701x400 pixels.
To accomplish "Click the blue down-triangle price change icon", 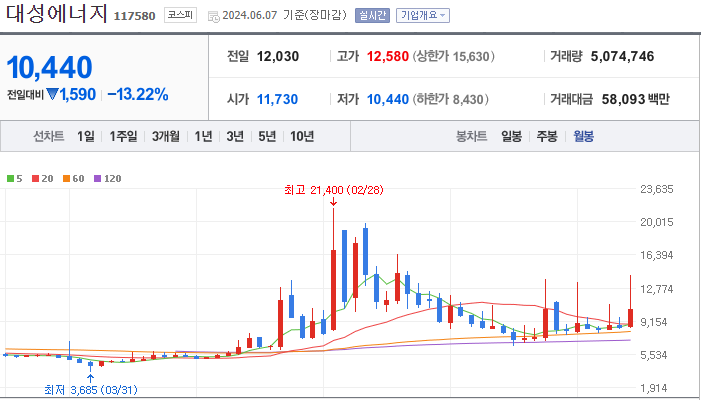I will pos(52,94).
